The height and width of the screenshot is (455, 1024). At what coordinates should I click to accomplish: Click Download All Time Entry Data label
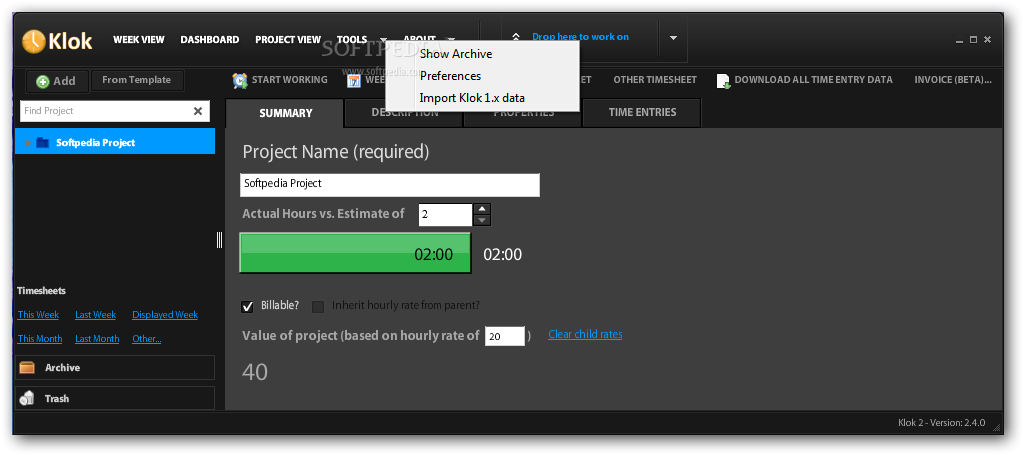point(813,80)
